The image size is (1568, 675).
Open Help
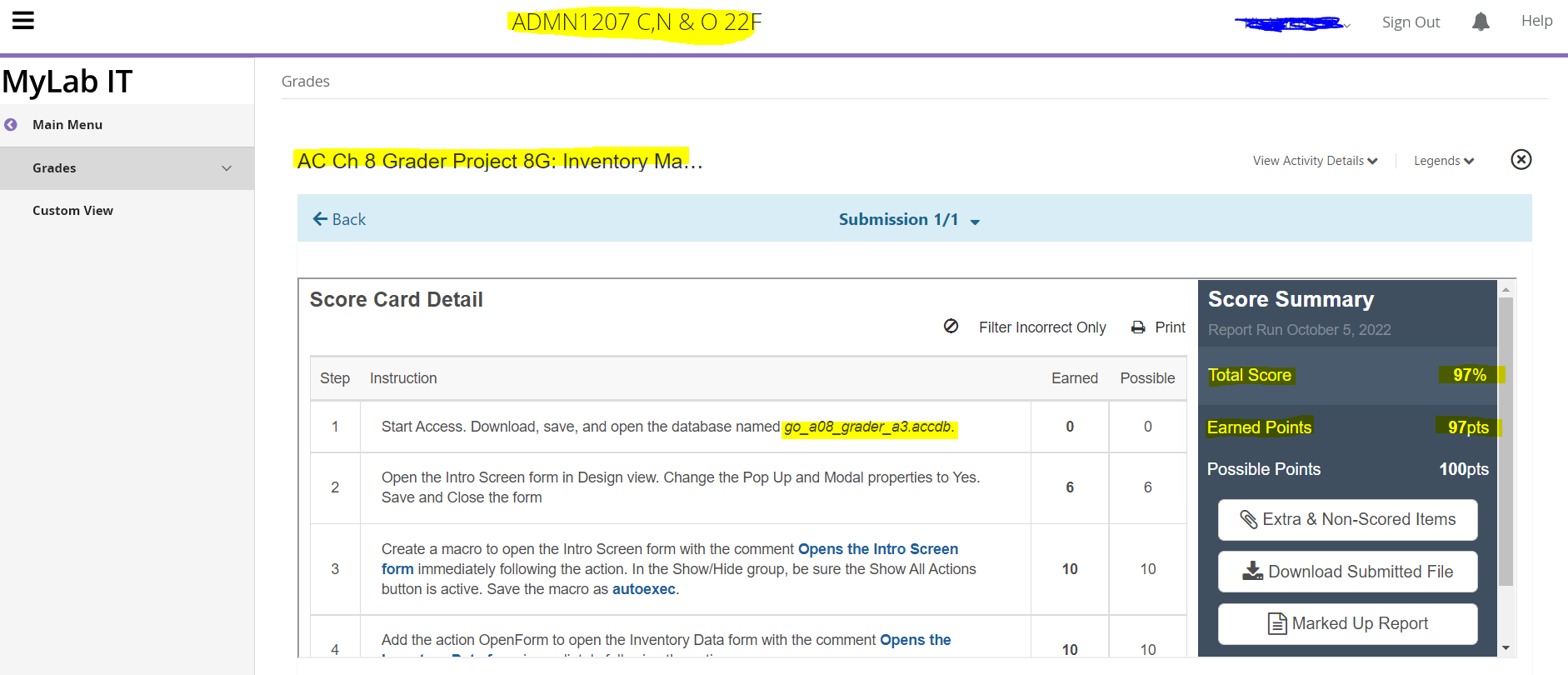click(1536, 21)
